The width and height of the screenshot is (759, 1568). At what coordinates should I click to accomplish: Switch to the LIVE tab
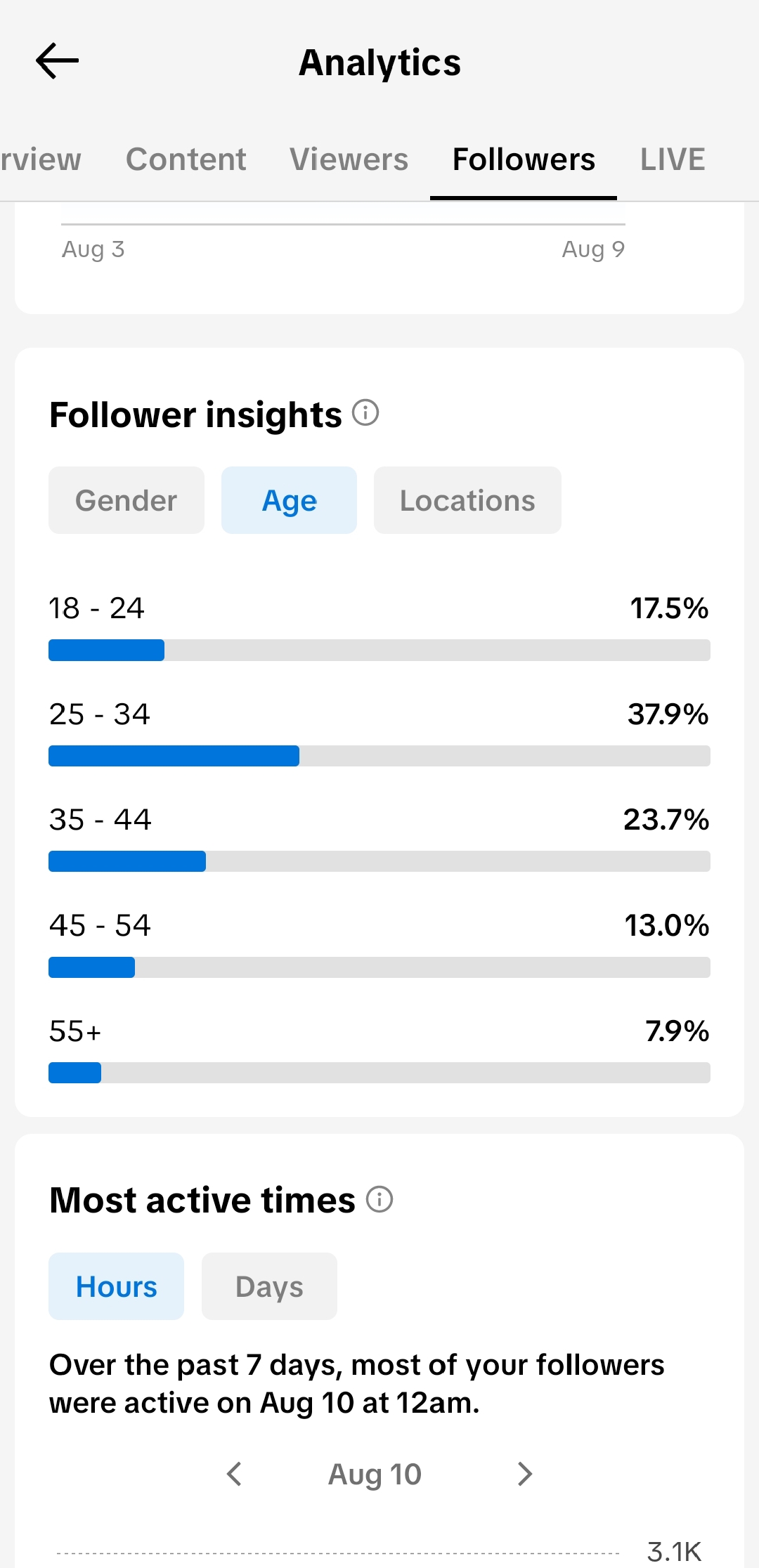673,159
